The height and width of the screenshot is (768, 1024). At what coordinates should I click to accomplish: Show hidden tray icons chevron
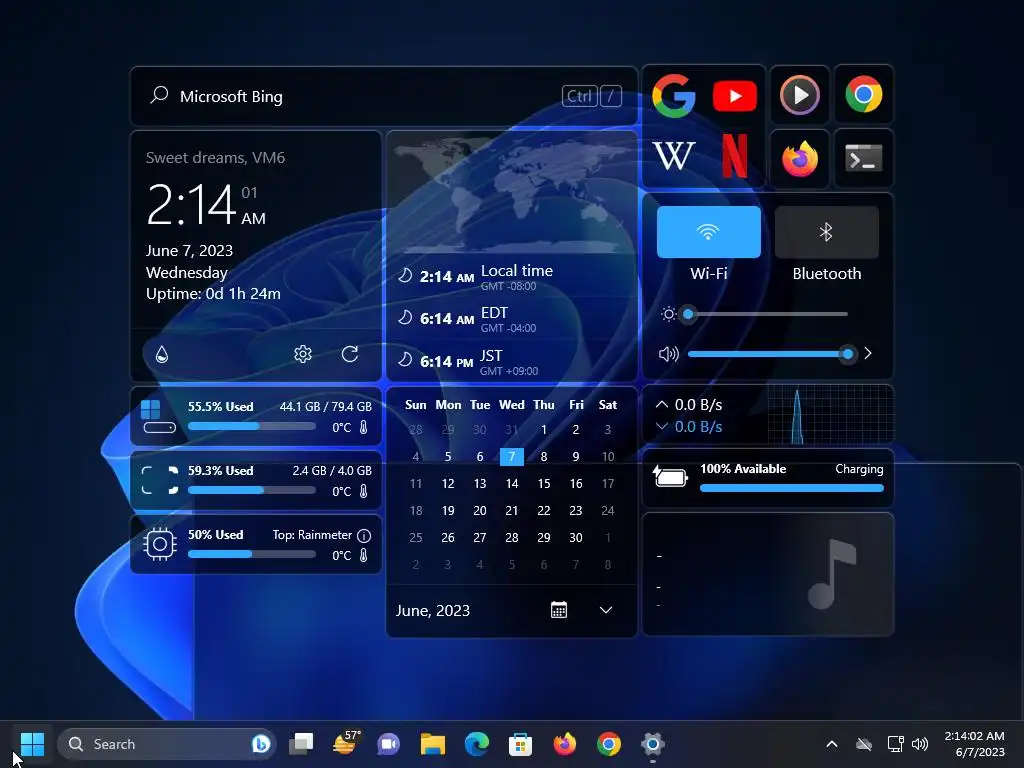[832, 744]
